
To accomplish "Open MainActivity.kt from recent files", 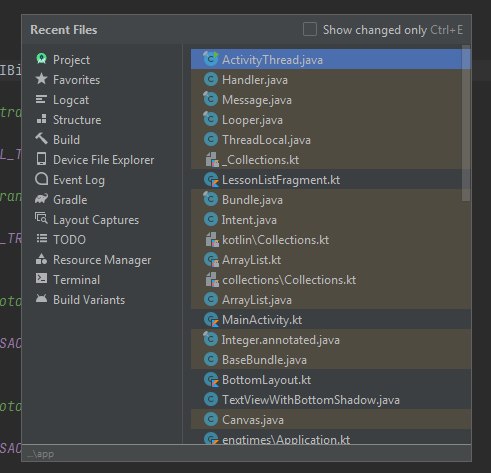I will coord(330,319).
